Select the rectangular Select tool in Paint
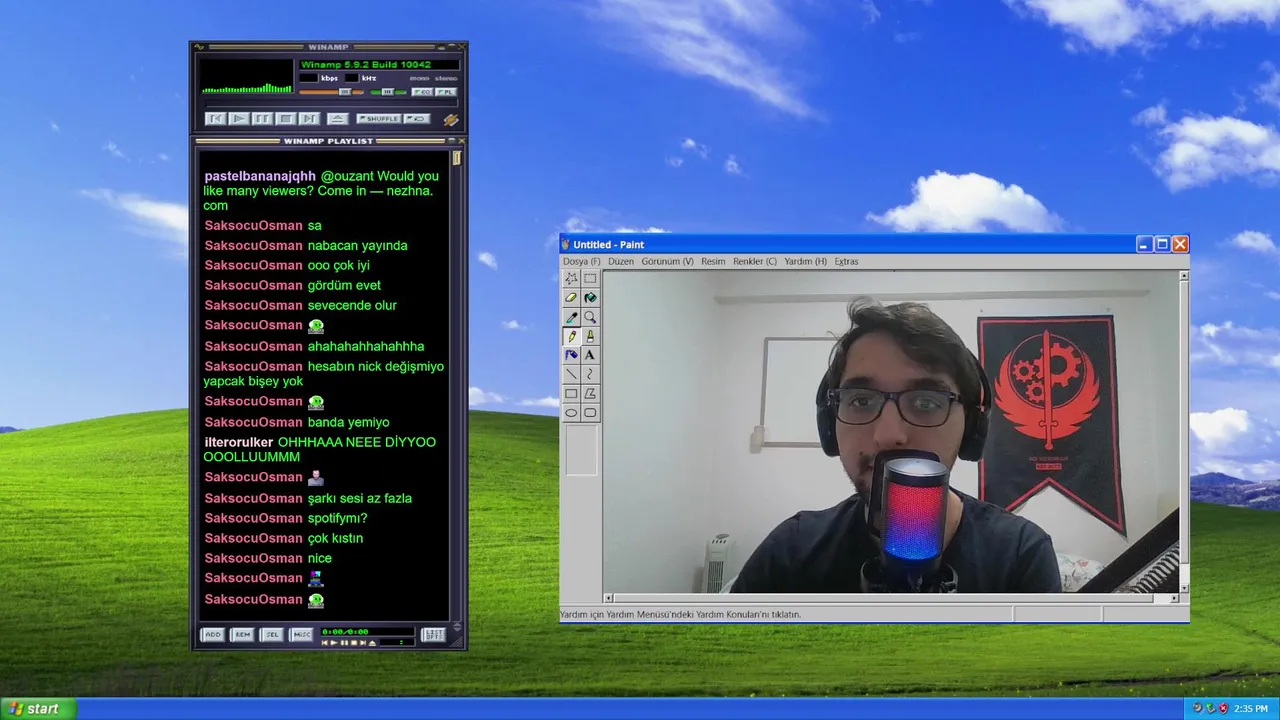The image size is (1280, 720). coord(590,279)
